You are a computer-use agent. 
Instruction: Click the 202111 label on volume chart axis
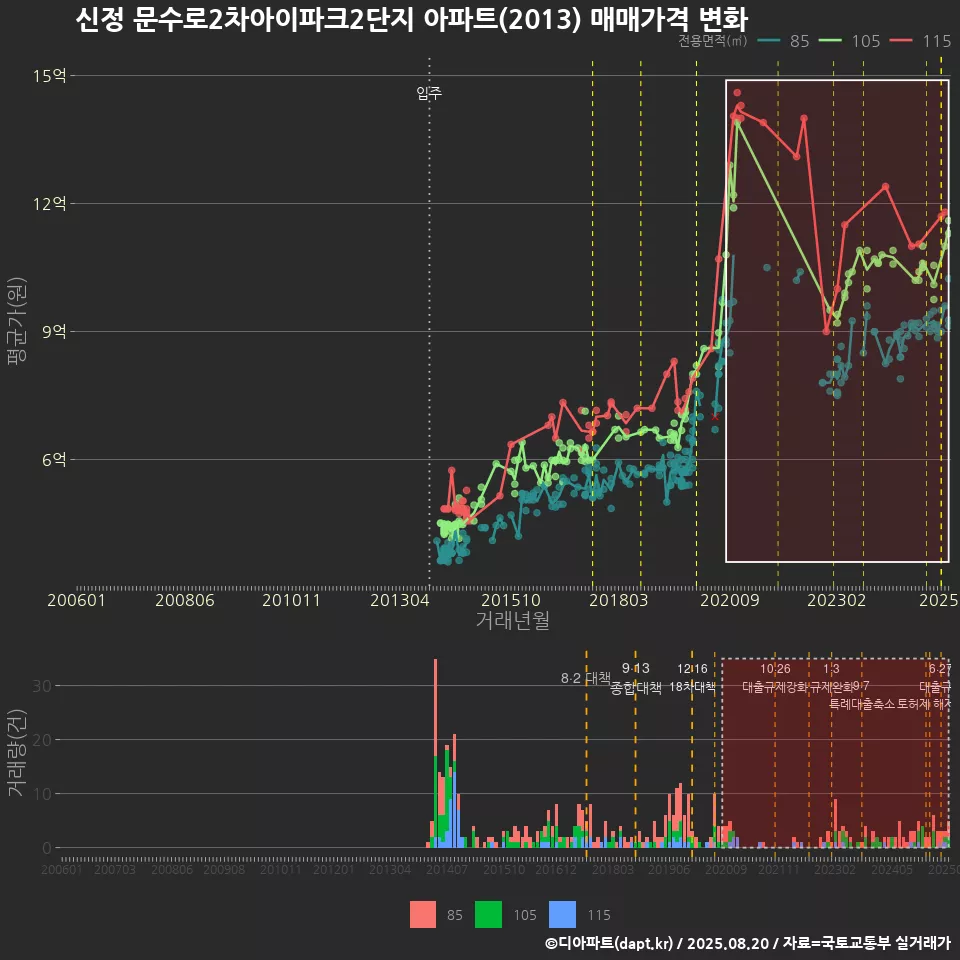click(x=779, y=869)
